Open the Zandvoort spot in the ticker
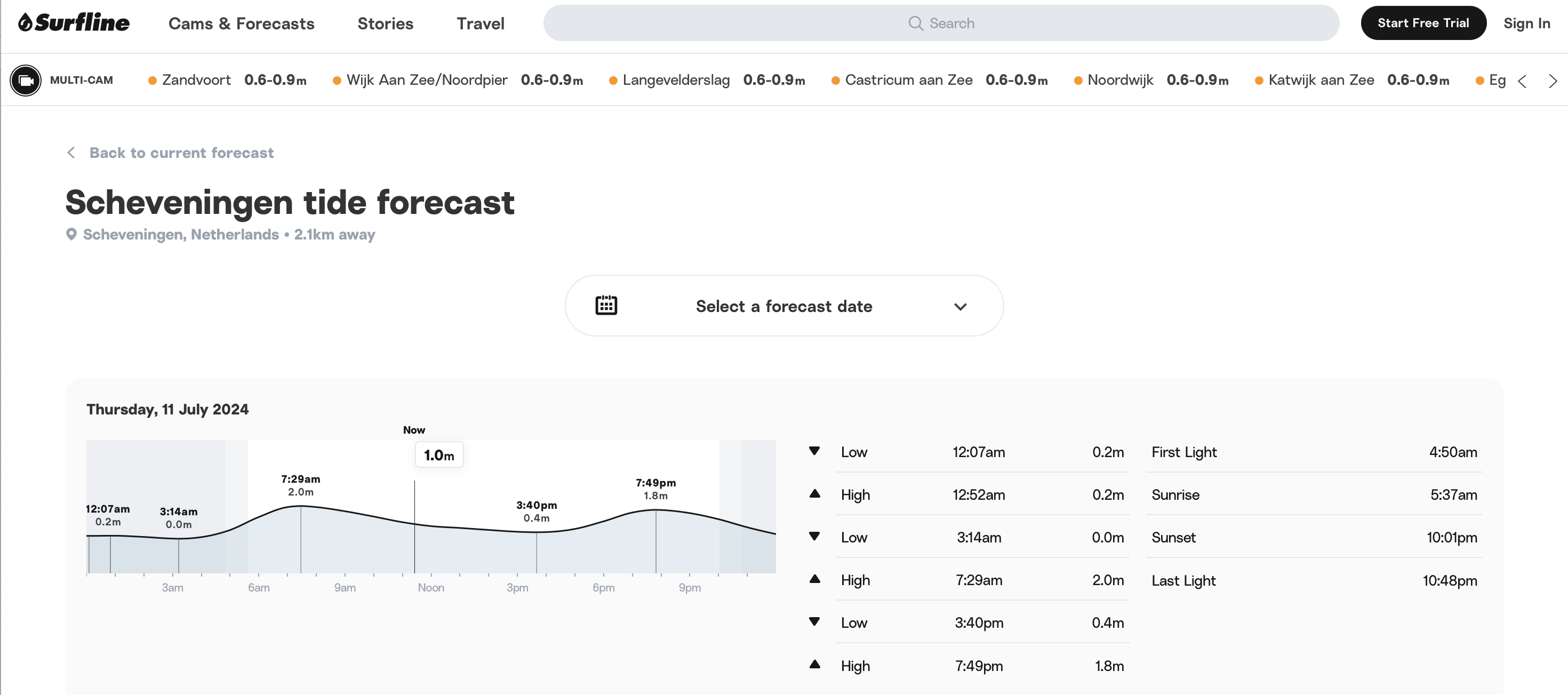This screenshot has width=1568, height=695. (196, 81)
